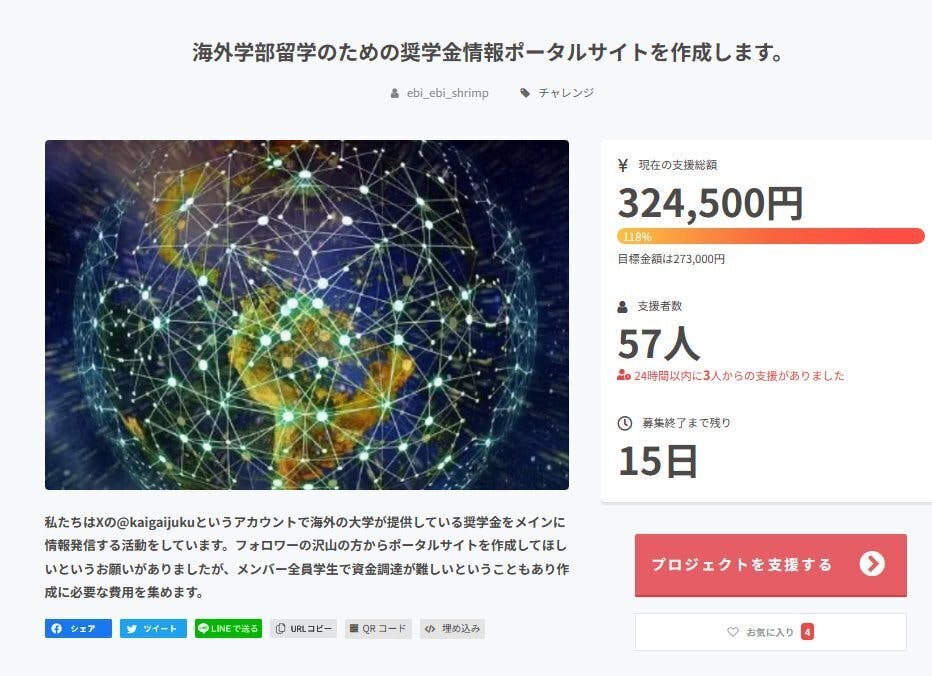Send via the LINEで送る button
This screenshot has width=932, height=676.
[x=228, y=629]
